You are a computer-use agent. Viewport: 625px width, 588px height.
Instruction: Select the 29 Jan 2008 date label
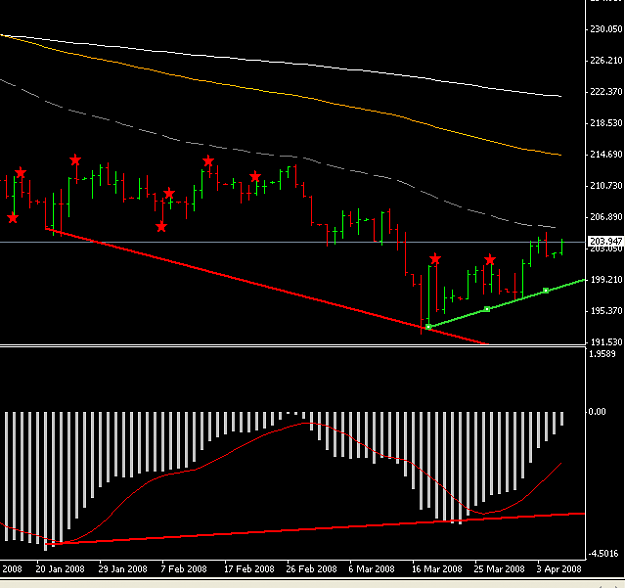tap(123, 569)
